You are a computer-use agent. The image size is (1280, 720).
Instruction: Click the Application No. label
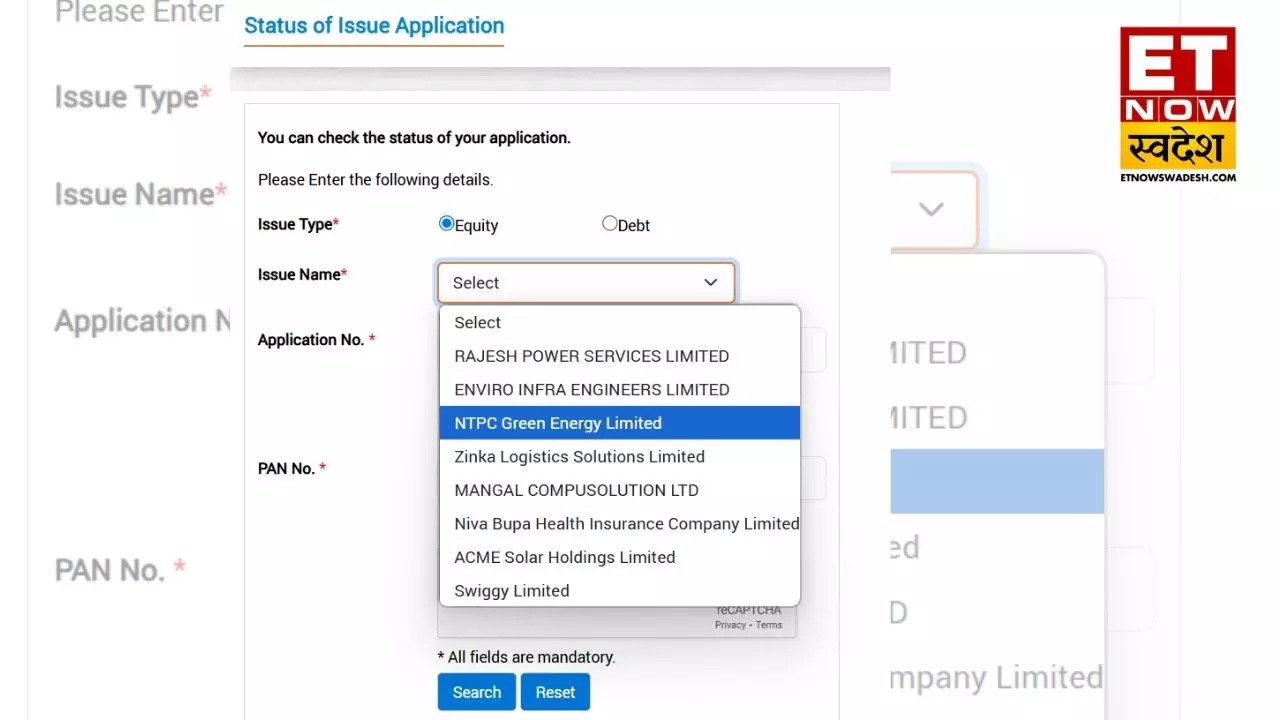[317, 340]
